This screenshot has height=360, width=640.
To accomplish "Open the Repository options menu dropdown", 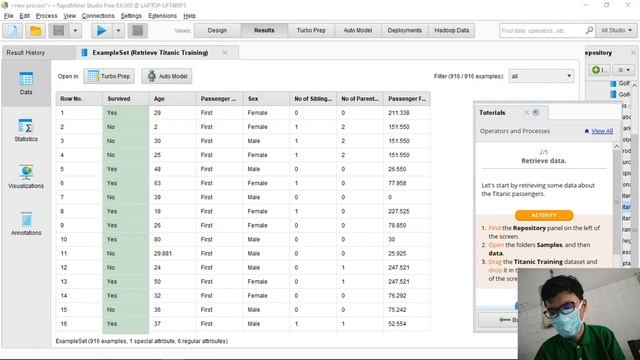I will click(x=624, y=70).
